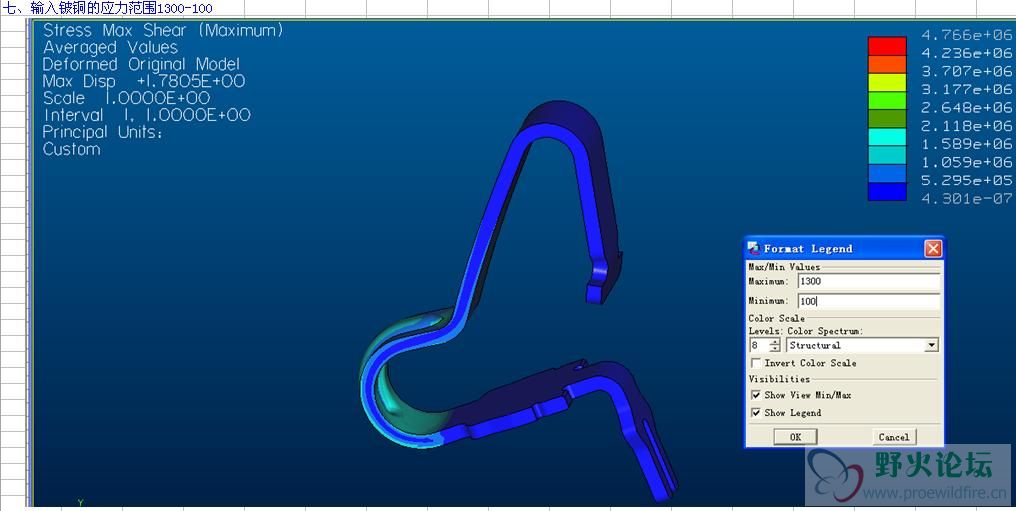Cancel the Format Legend dialog

[894, 437]
